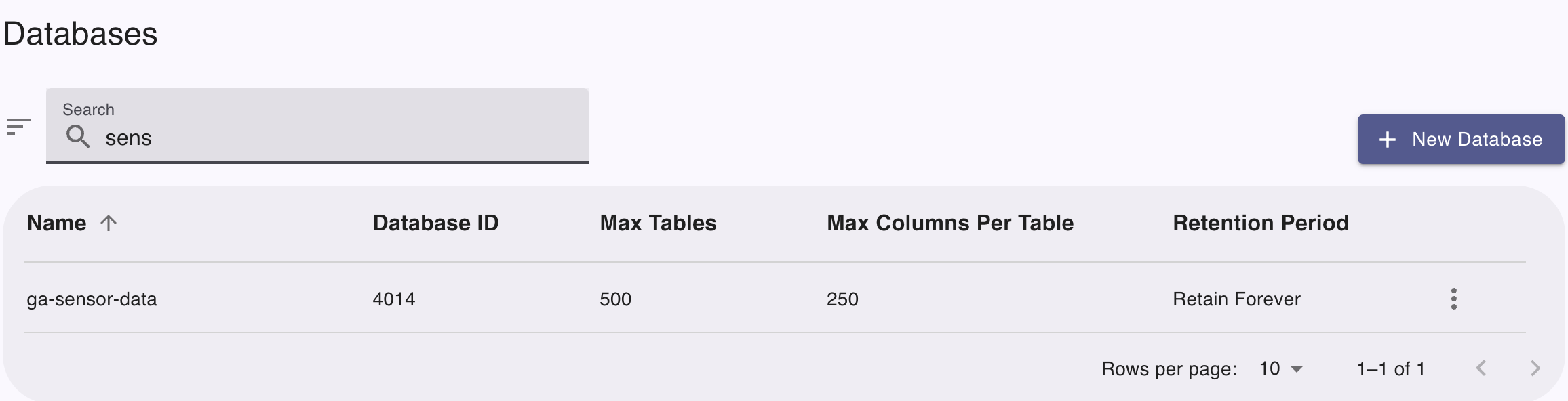The height and width of the screenshot is (401, 1568).
Task: Click the Max Tables column header
Action: pos(658,223)
